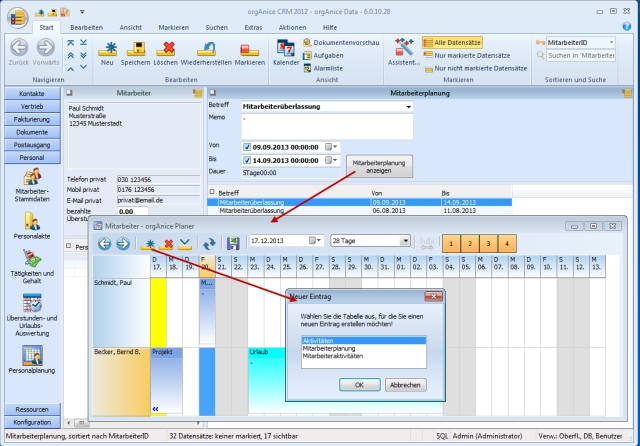
Task: Click the Suchen in Mitarbeiter search field
Action: [581, 55]
